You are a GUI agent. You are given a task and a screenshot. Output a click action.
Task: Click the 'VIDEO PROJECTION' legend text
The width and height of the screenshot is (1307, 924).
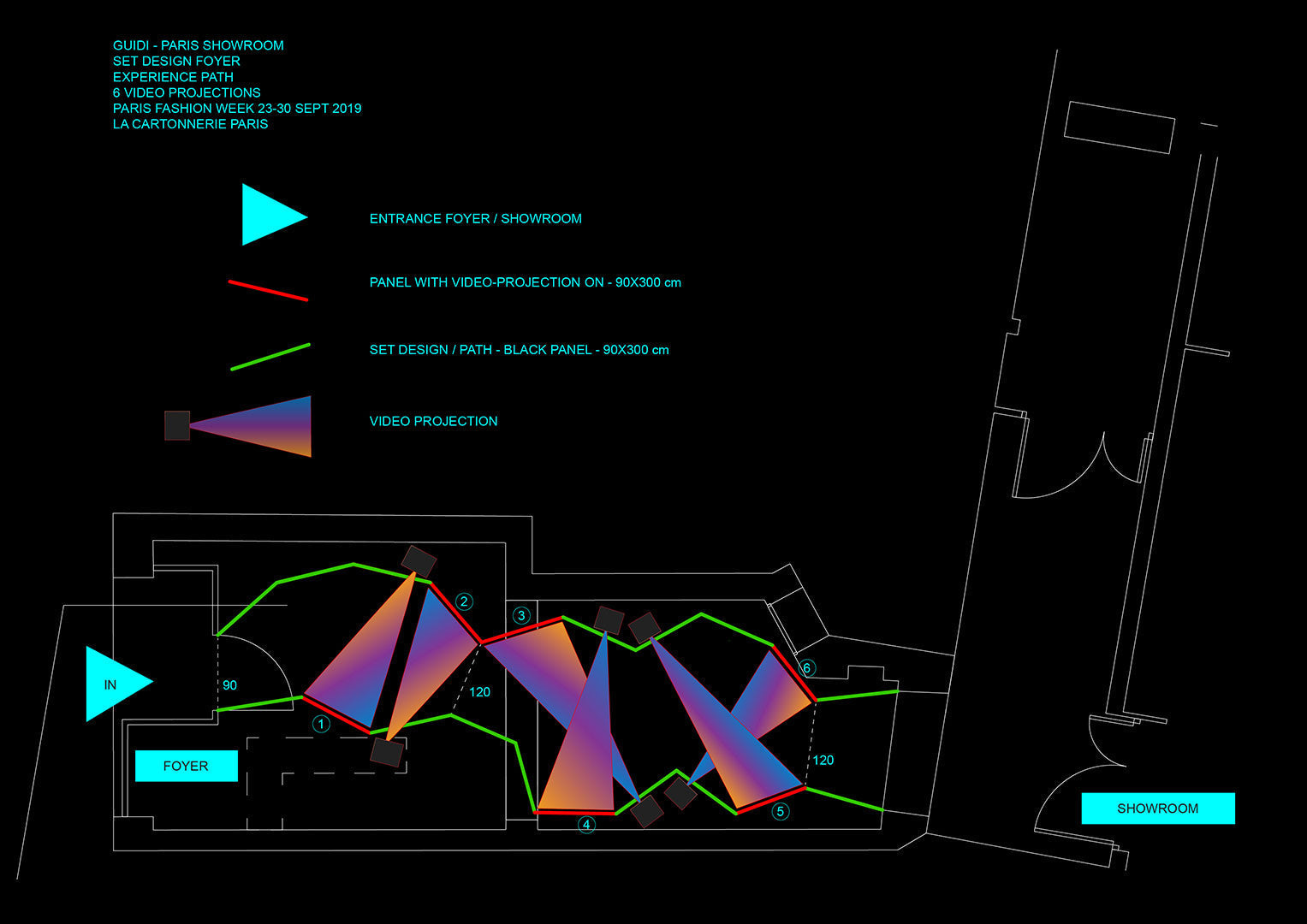coord(433,421)
